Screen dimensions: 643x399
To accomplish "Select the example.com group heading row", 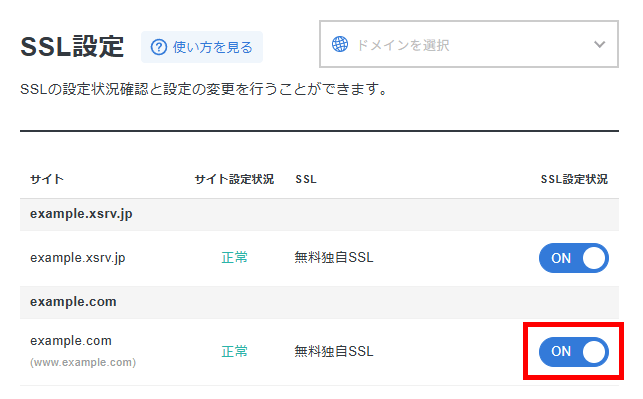I will click(x=319, y=302).
